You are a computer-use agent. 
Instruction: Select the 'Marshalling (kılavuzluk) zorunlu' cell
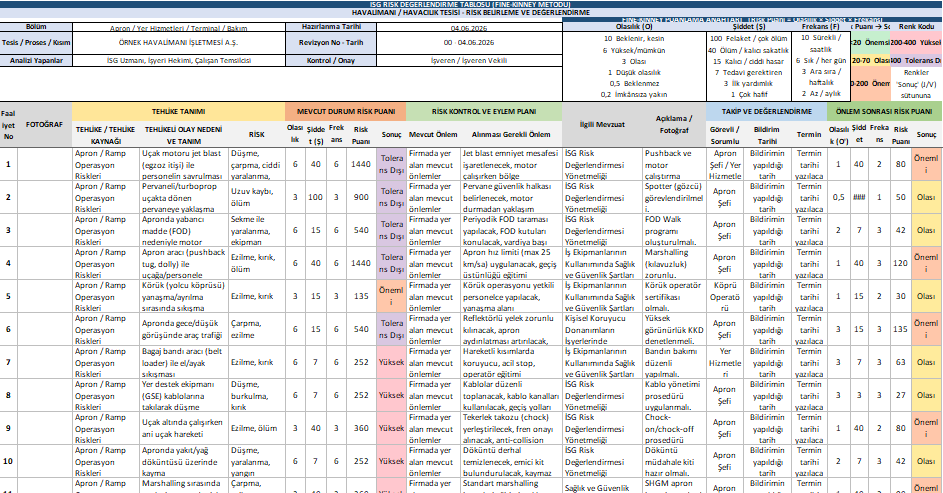pos(674,263)
